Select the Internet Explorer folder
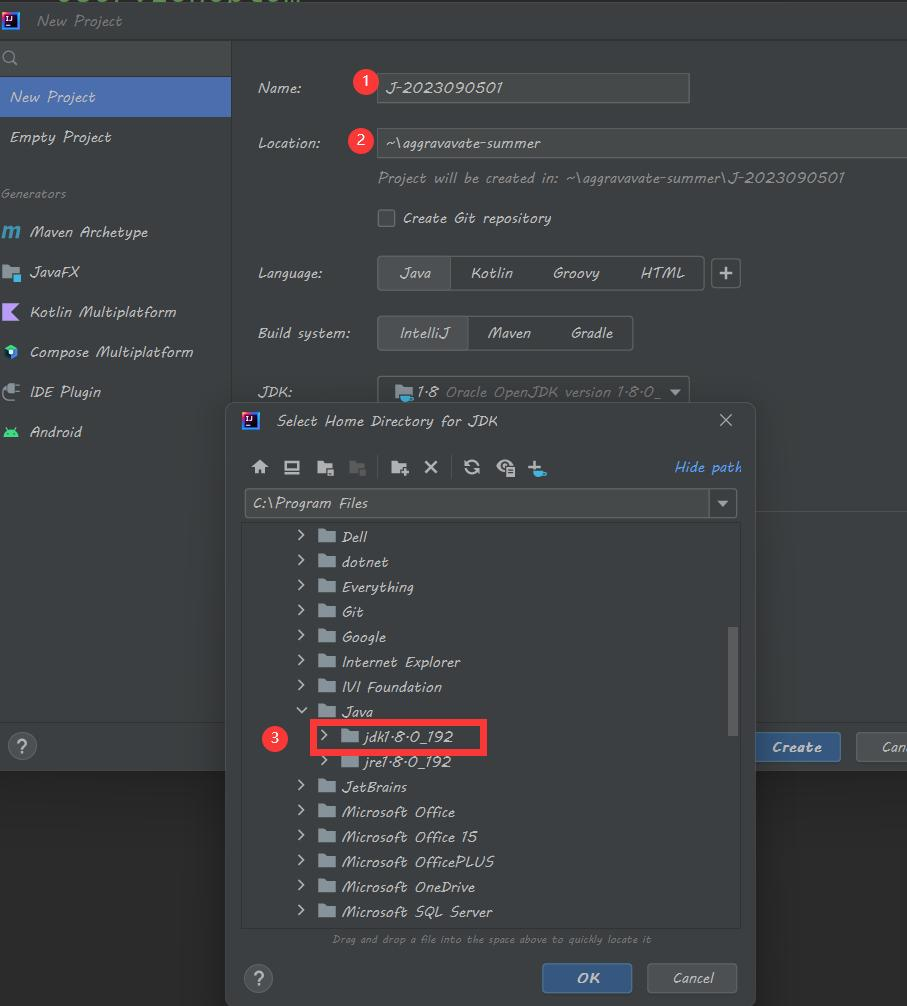The width and height of the screenshot is (907, 1006). [x=401, y=662]
